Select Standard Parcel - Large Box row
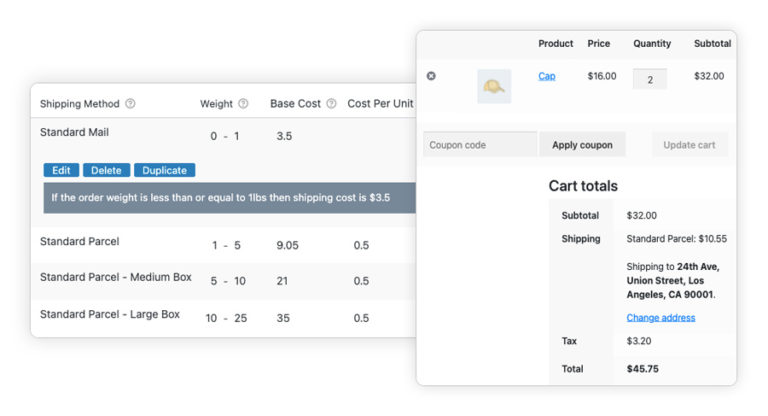The image size is (768, 416). (110, 314)
